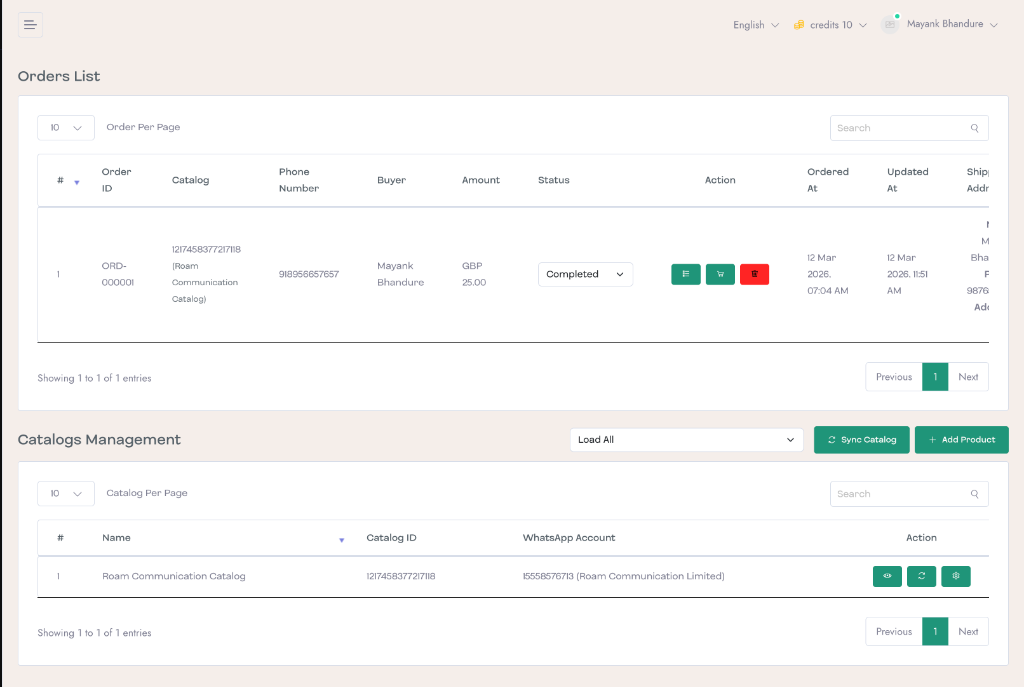The height and width of the screenshot is (687, 1024).
Task: Select page 1 in Orders List pagination
Action: pos(935,377)
